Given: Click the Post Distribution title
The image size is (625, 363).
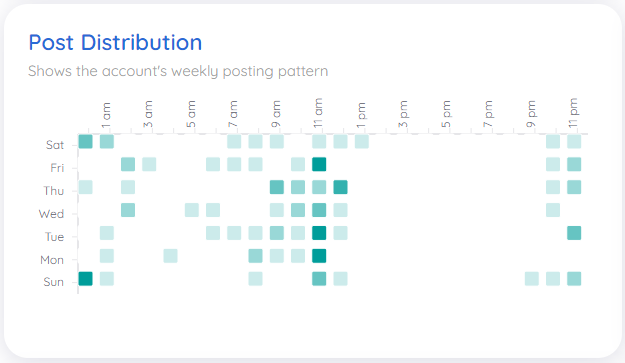Looking at the screenshot, I should 115,43.
